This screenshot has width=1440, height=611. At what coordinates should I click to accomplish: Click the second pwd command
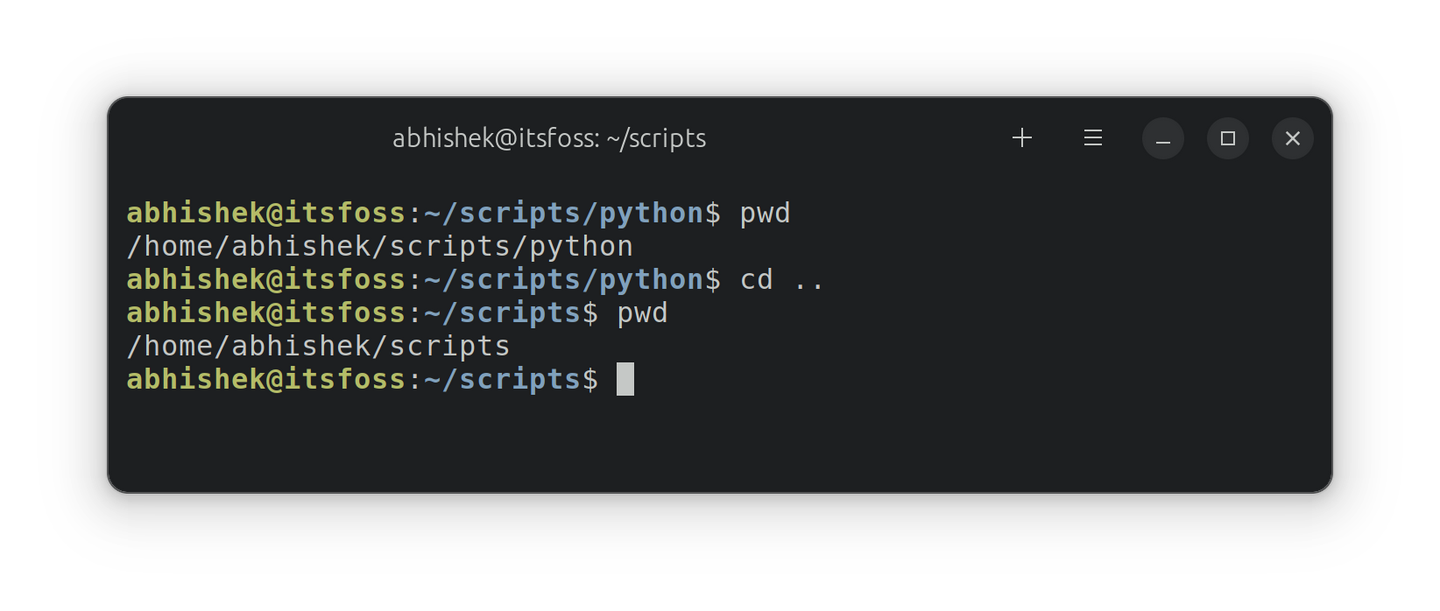tap(642, 313)
